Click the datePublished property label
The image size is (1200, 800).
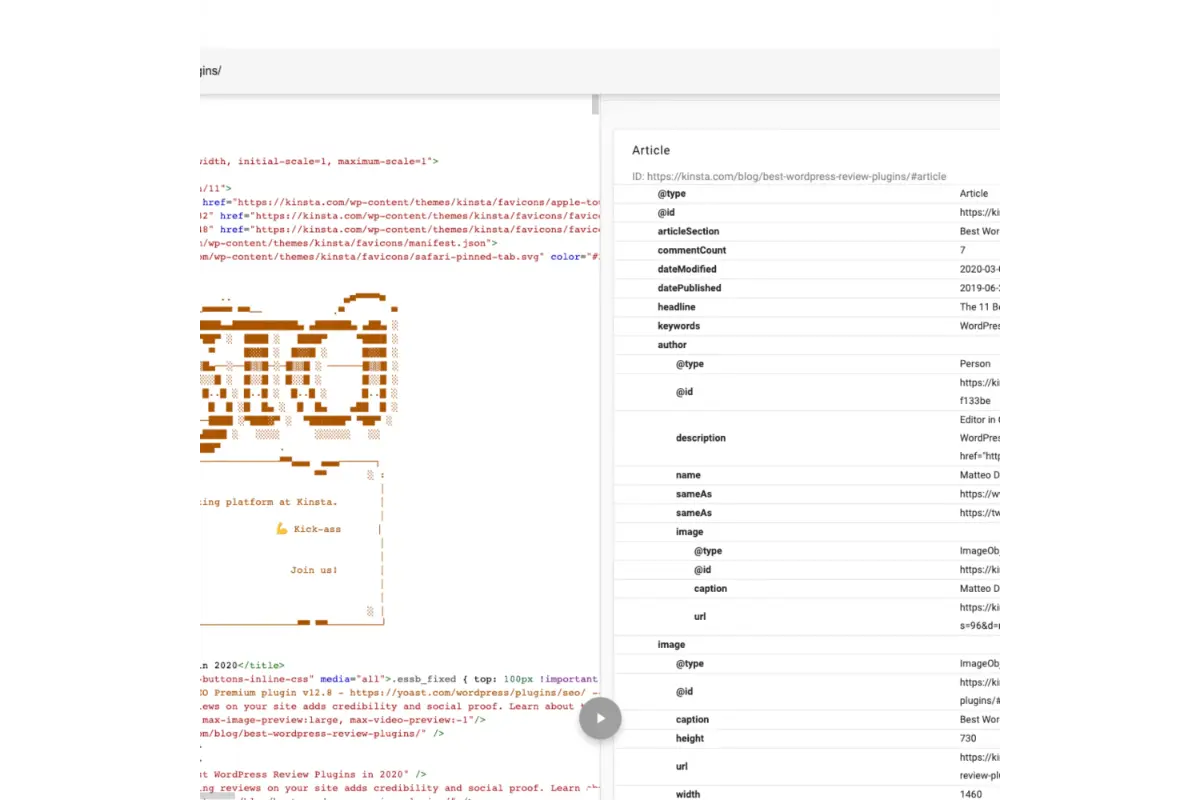[x=689, y=288]
